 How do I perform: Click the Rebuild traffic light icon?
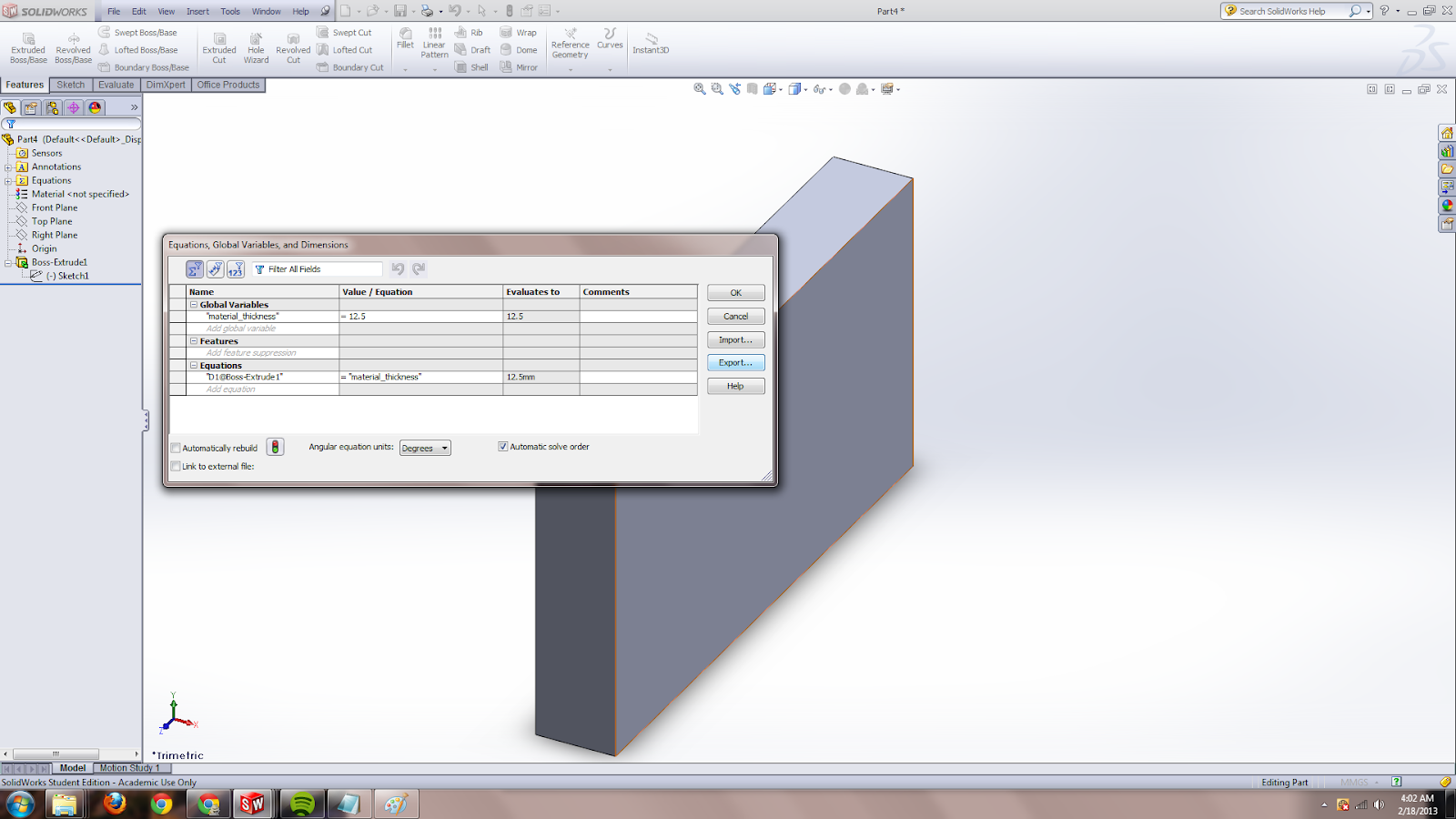[x=275, y=447]
